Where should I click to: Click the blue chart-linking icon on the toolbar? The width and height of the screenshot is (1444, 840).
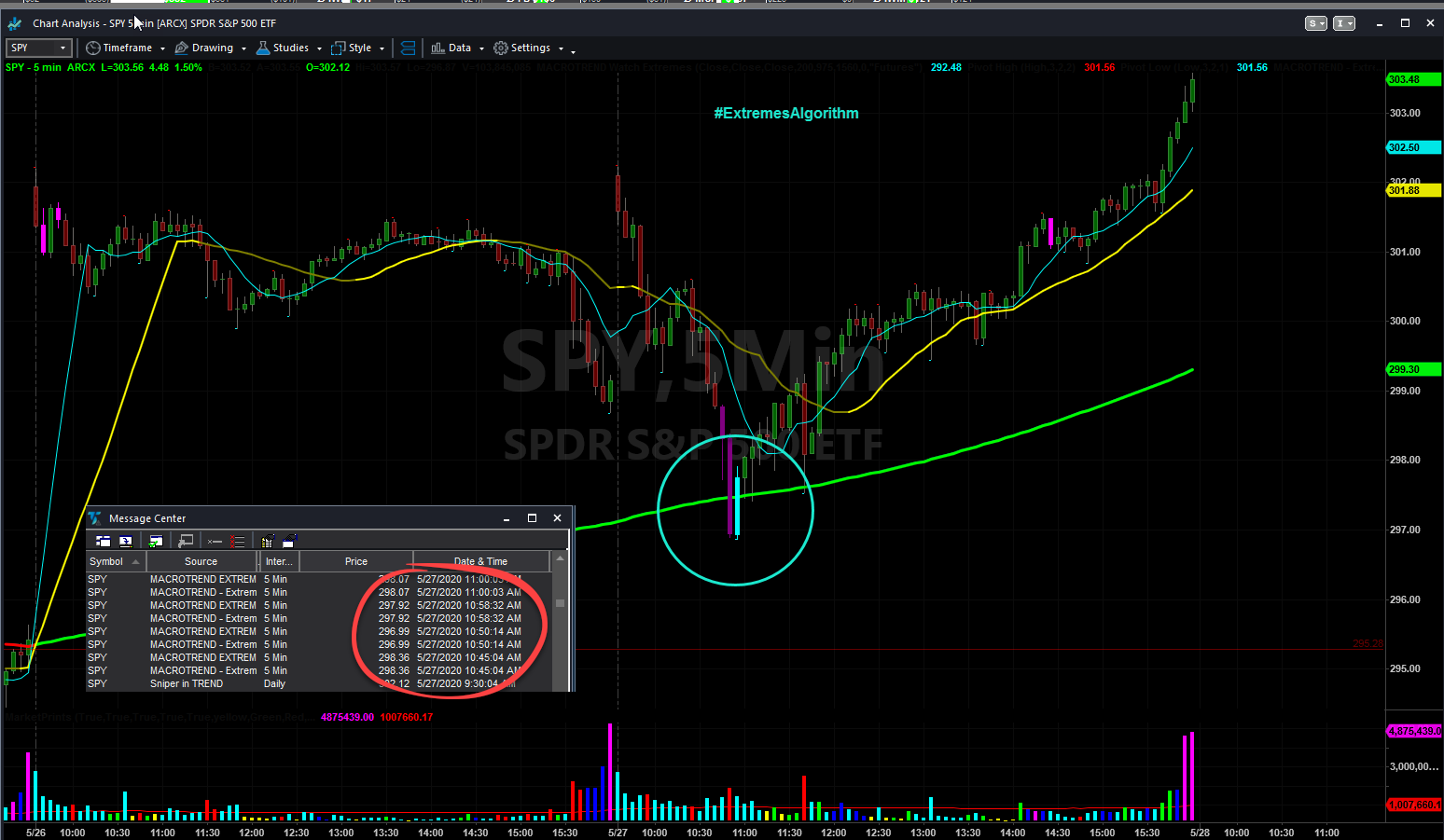coord(408,48)
